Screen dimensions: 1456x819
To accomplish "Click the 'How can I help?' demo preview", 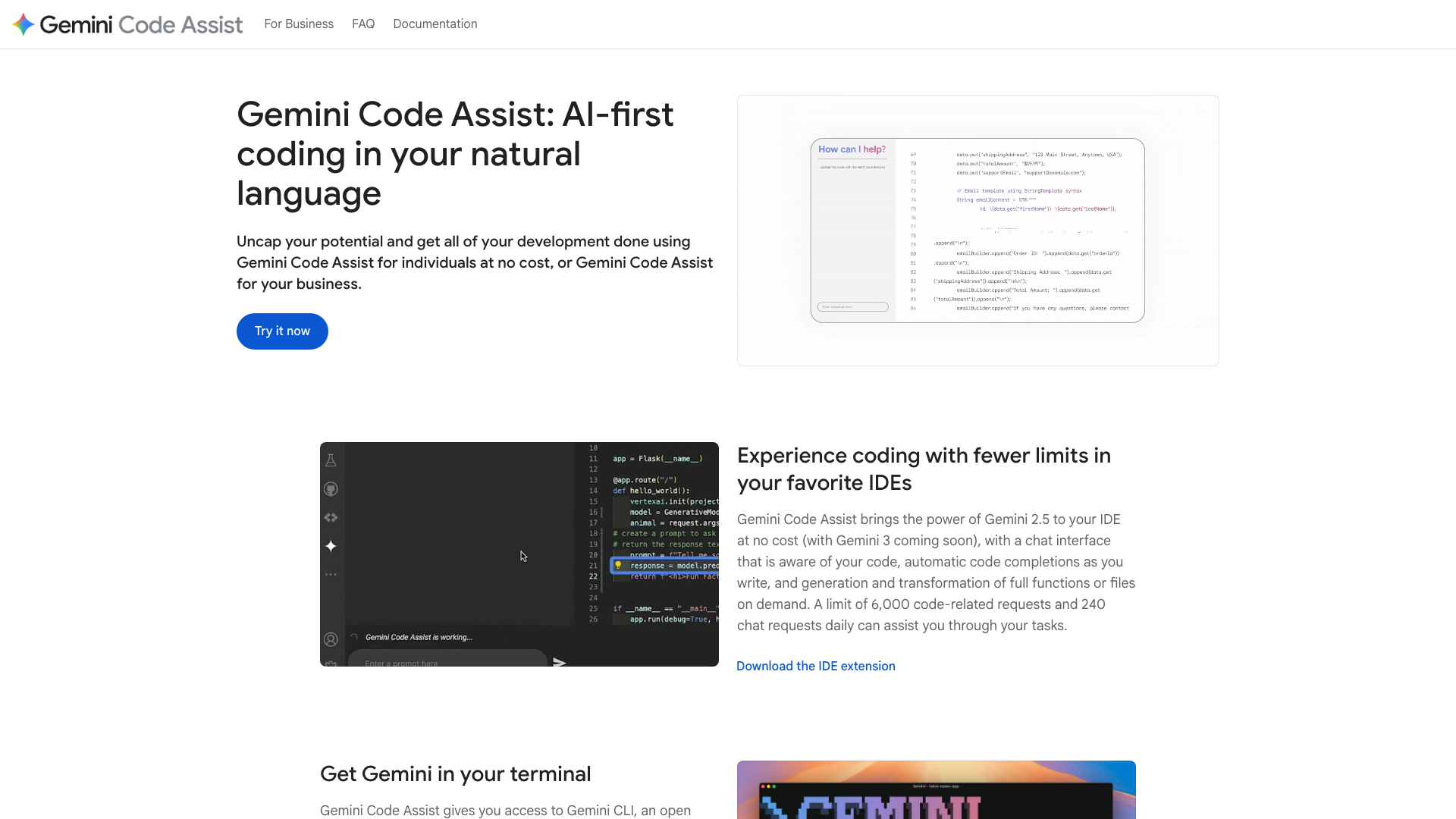I will point(977,230).
